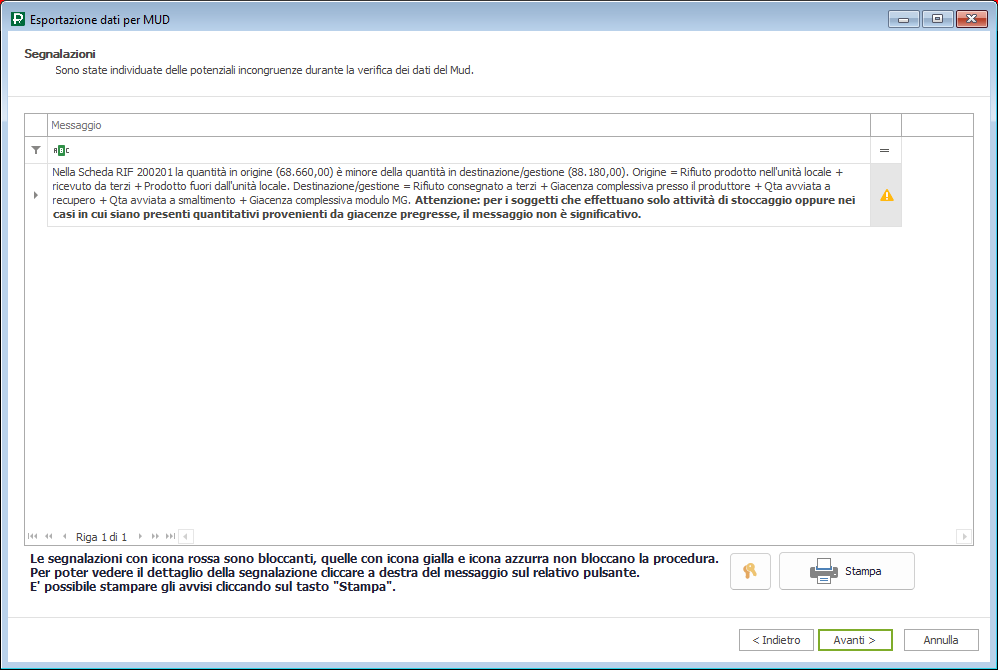998x670 pixels.
Task: Go to the previous record in navigator
Action: tap(64, 537)
